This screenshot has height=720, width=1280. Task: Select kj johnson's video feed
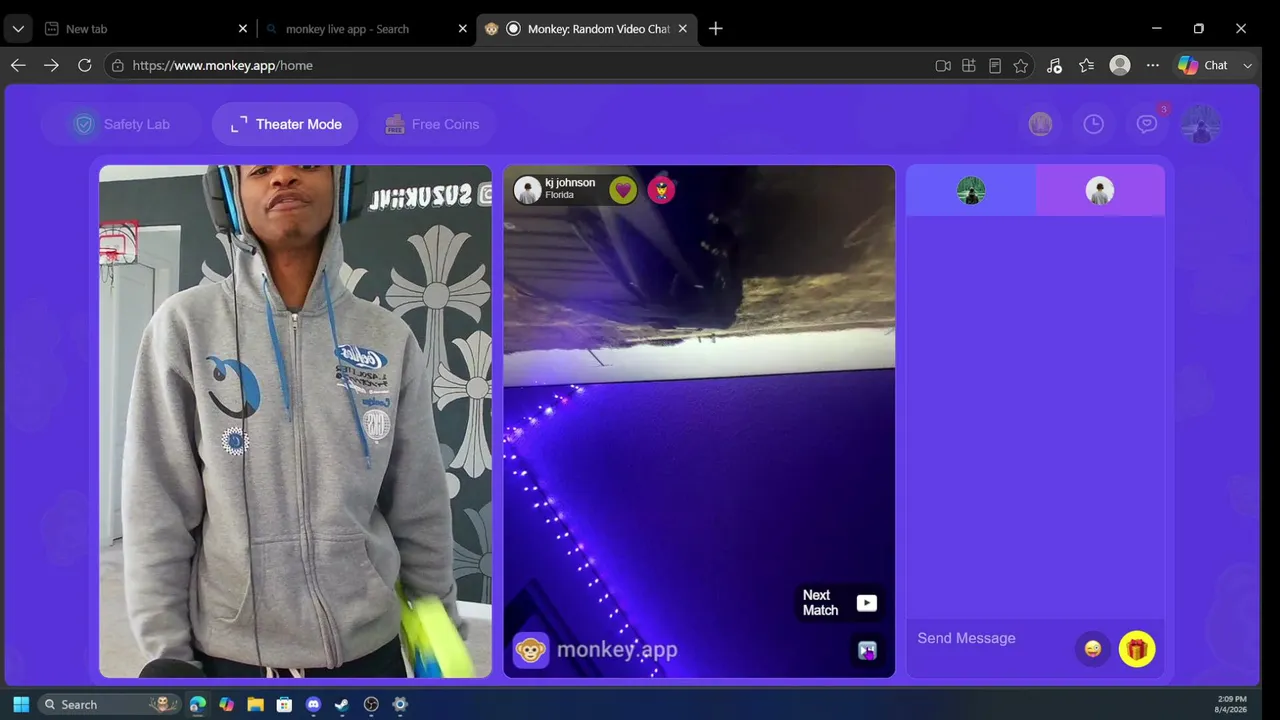[699, 421]
